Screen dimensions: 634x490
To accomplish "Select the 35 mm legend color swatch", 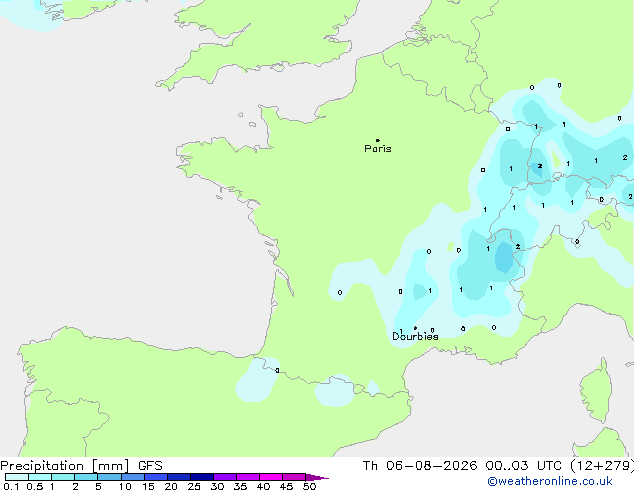I will pos(248,477).
